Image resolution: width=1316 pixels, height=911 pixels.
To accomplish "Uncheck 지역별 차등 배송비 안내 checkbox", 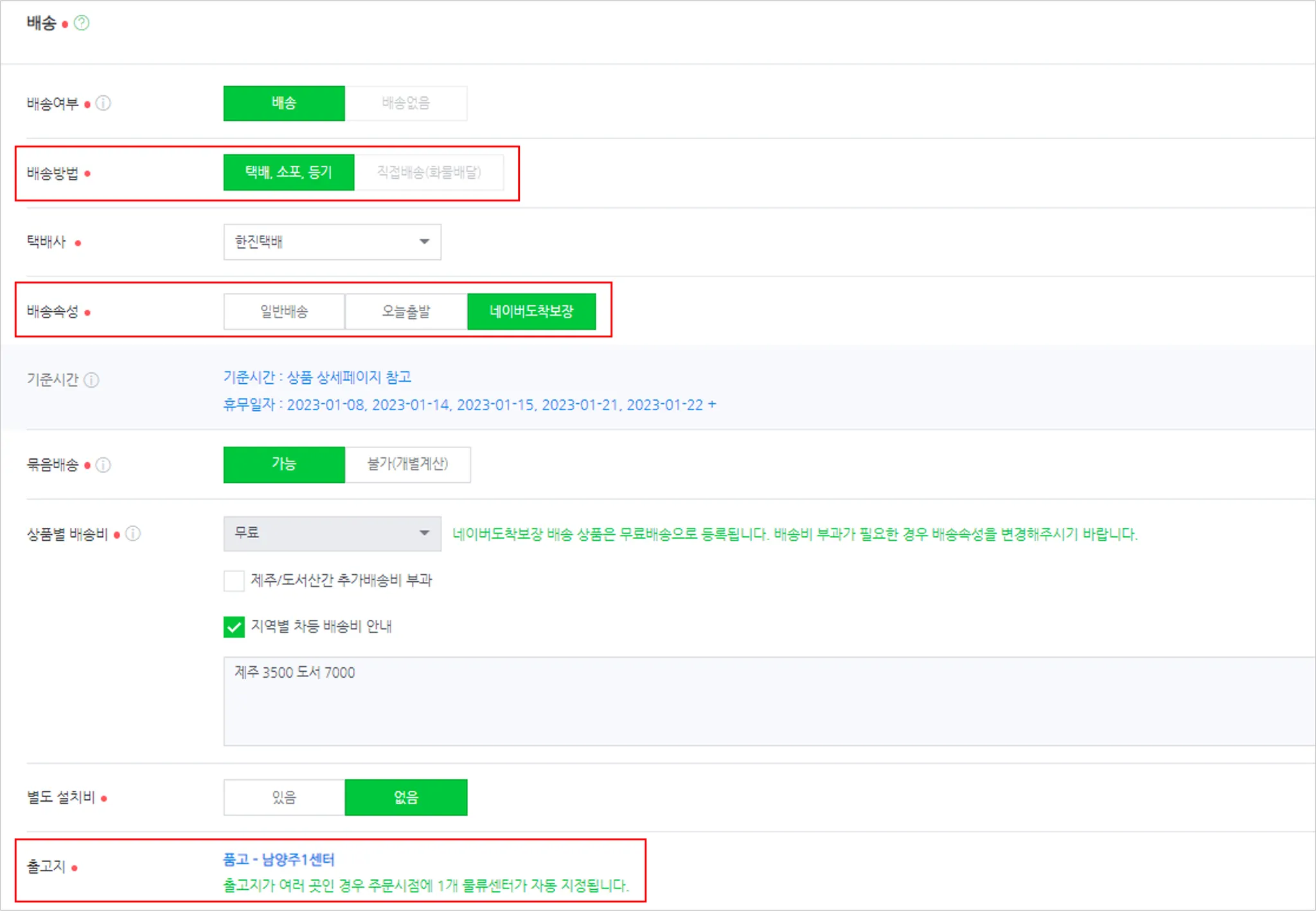I will point(234,626).
